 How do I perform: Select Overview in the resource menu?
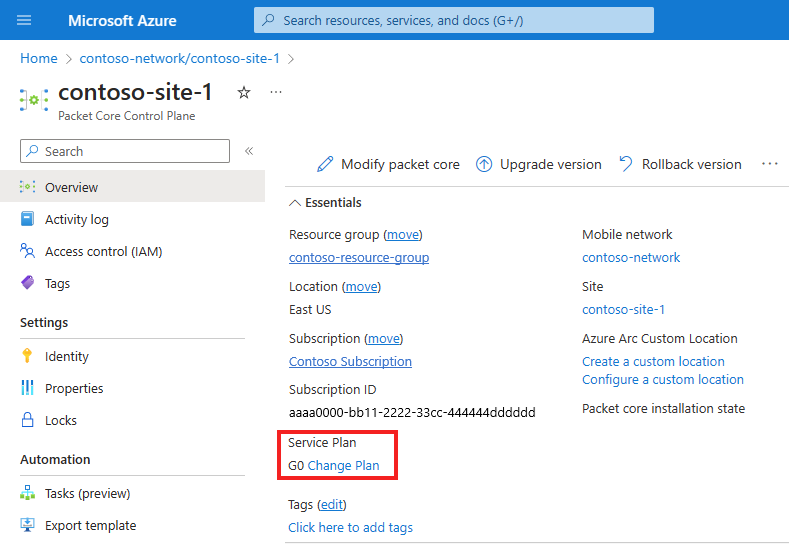tap(132, 187)
